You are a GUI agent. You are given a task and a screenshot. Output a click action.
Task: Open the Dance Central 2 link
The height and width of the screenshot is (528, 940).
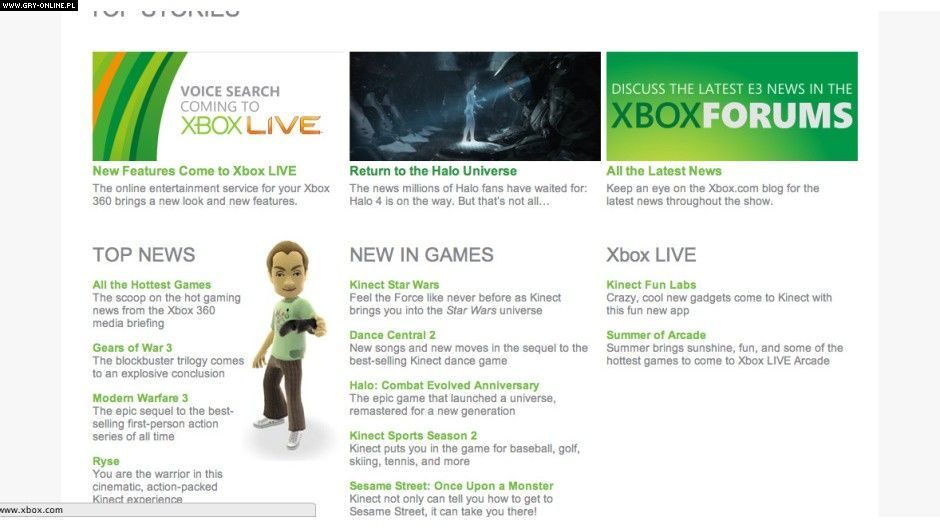point(392,335)
